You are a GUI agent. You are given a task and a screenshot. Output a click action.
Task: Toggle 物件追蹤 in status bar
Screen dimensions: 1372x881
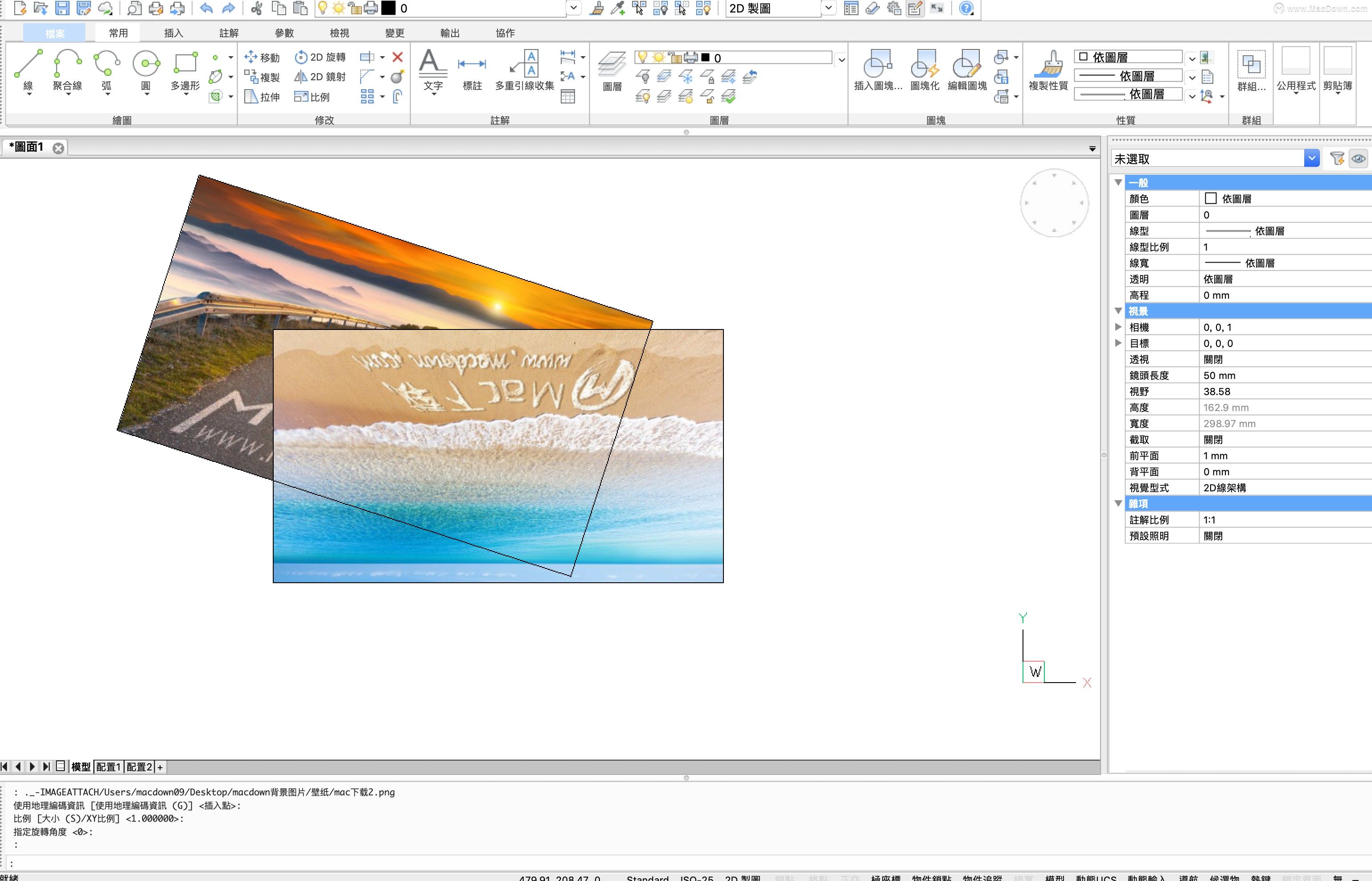(982, 877)
